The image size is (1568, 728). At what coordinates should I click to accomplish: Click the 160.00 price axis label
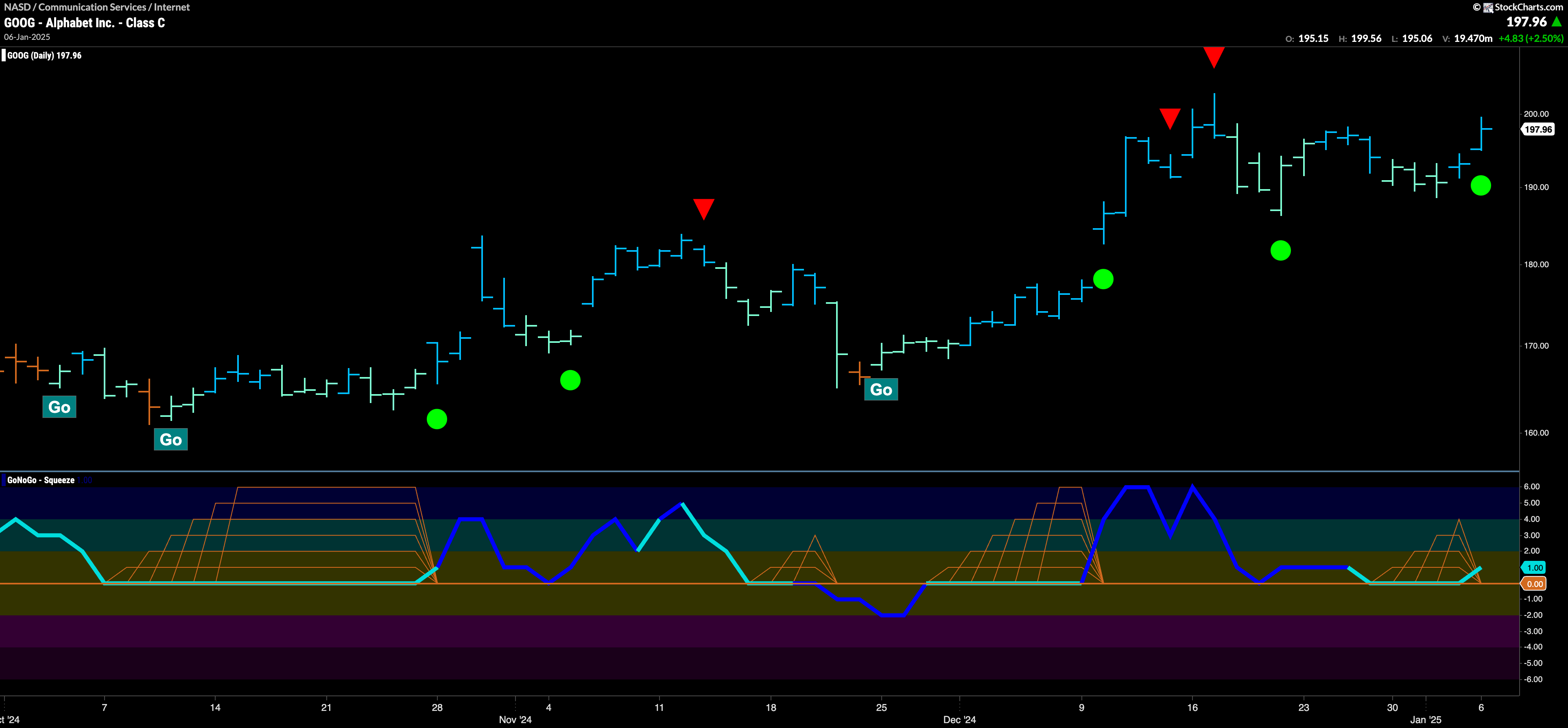[1536, 433]
